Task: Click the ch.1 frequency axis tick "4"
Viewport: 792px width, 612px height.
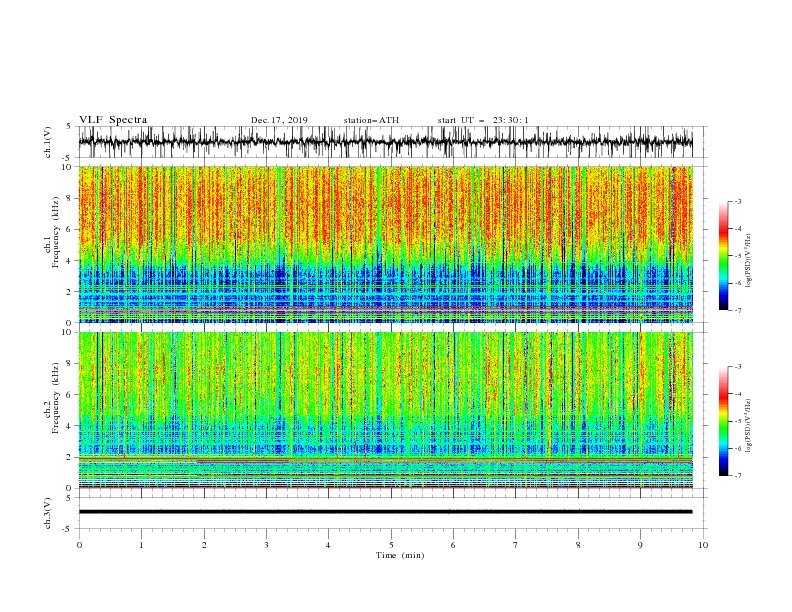Action: pyautogui.click(x=70, y=261)
